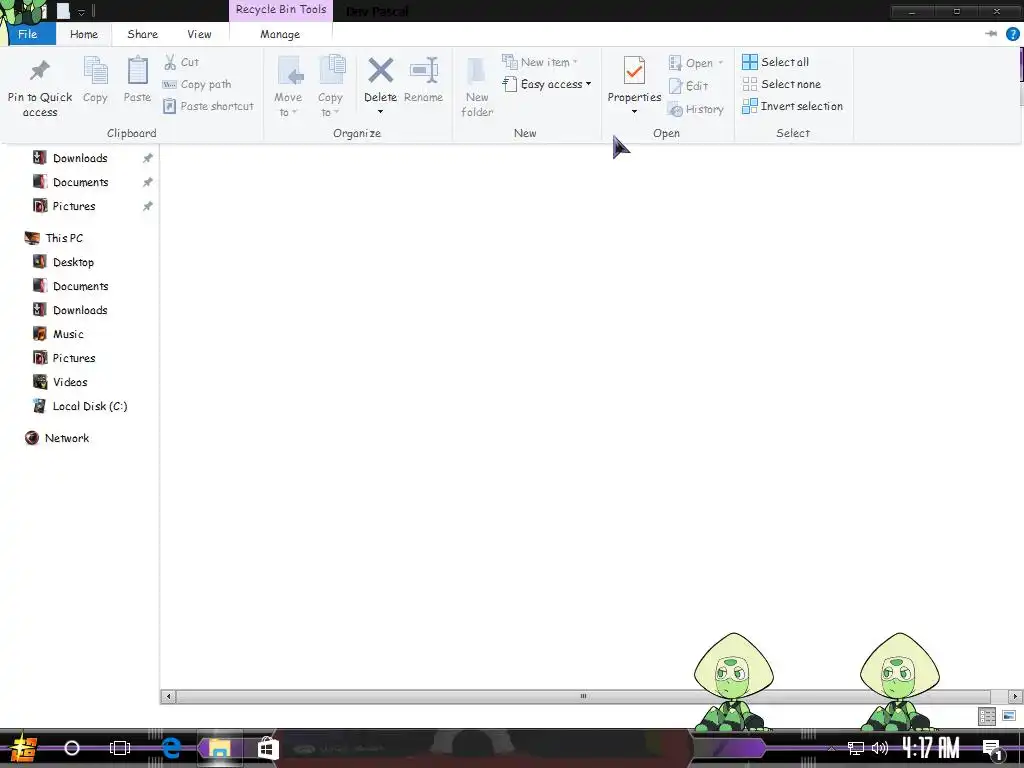Click the History button
Screen dimensions: 1024x768
(696, 109)
